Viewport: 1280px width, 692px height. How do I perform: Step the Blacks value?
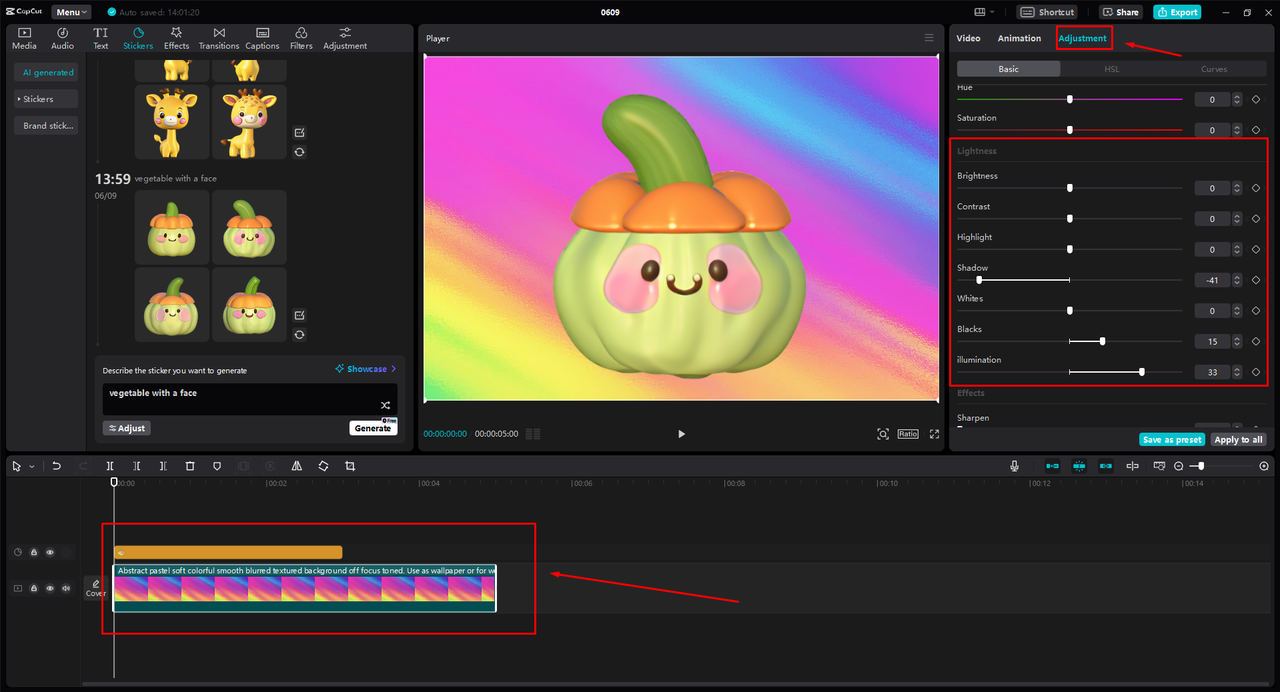1237,341
